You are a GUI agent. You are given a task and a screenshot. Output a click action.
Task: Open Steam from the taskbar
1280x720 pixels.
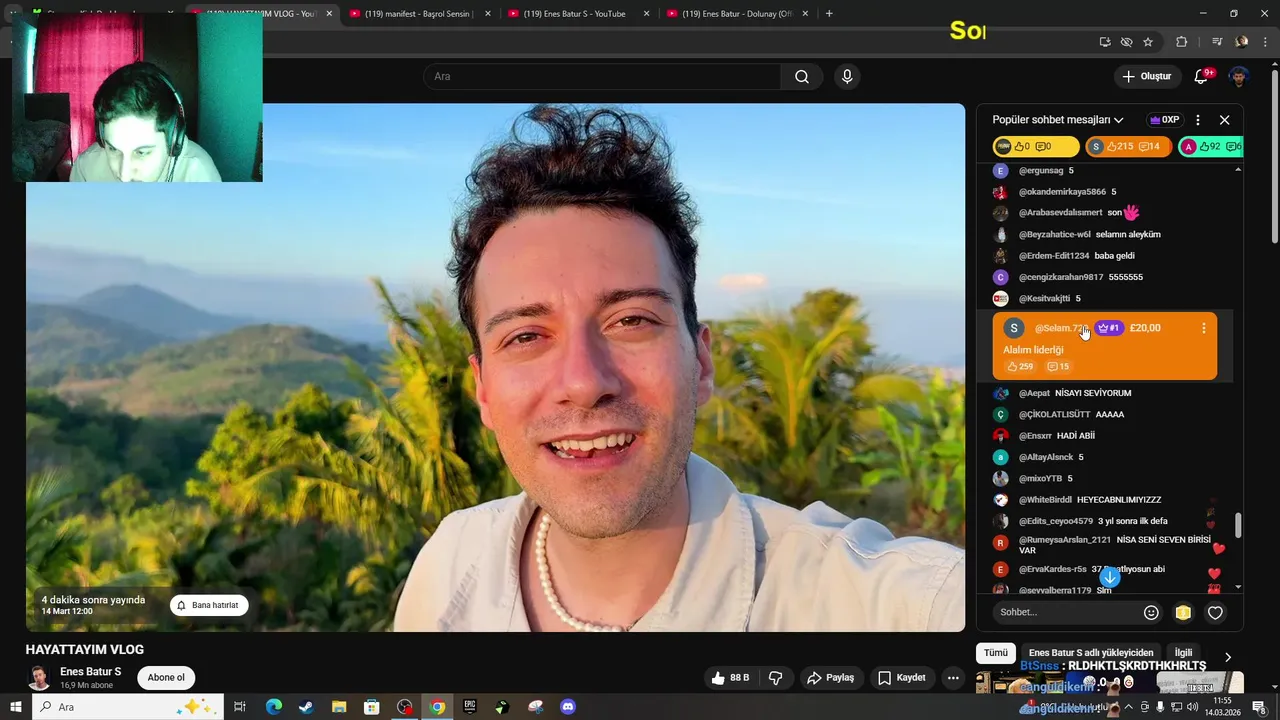tap(306, 707)
